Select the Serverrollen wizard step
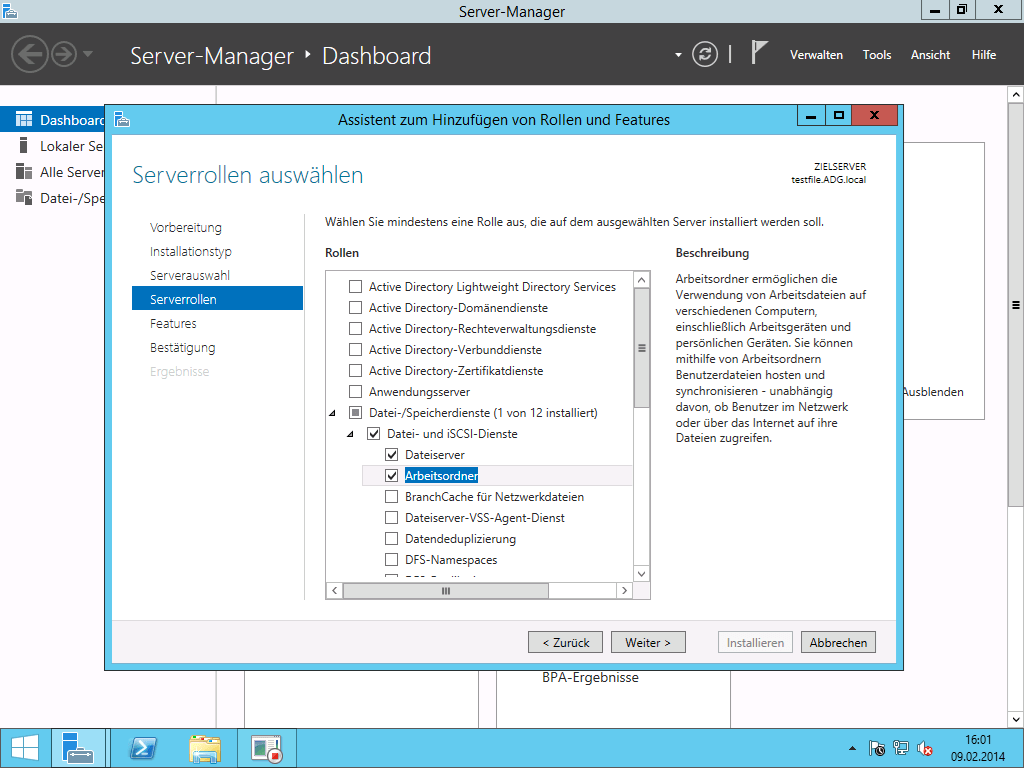This screenshot has width=1024, height=768. click(x=217, y=299)
